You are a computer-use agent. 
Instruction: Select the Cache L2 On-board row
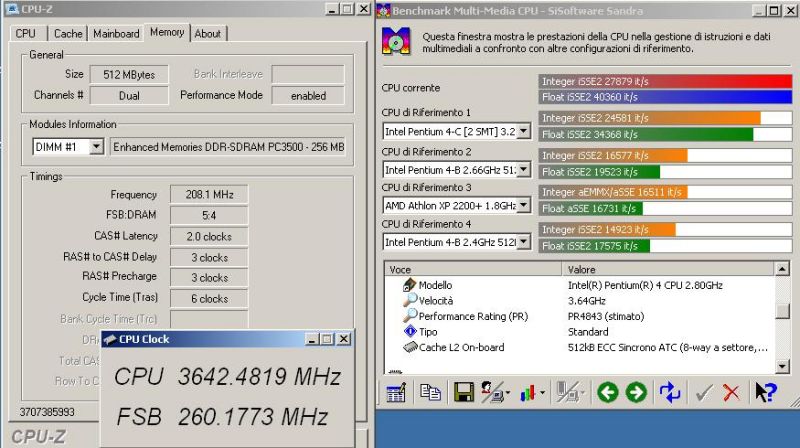pos(579,347)
